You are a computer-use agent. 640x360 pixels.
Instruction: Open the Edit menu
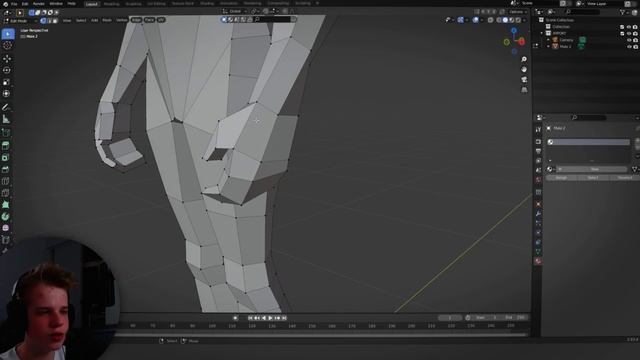tap(25, 4)
